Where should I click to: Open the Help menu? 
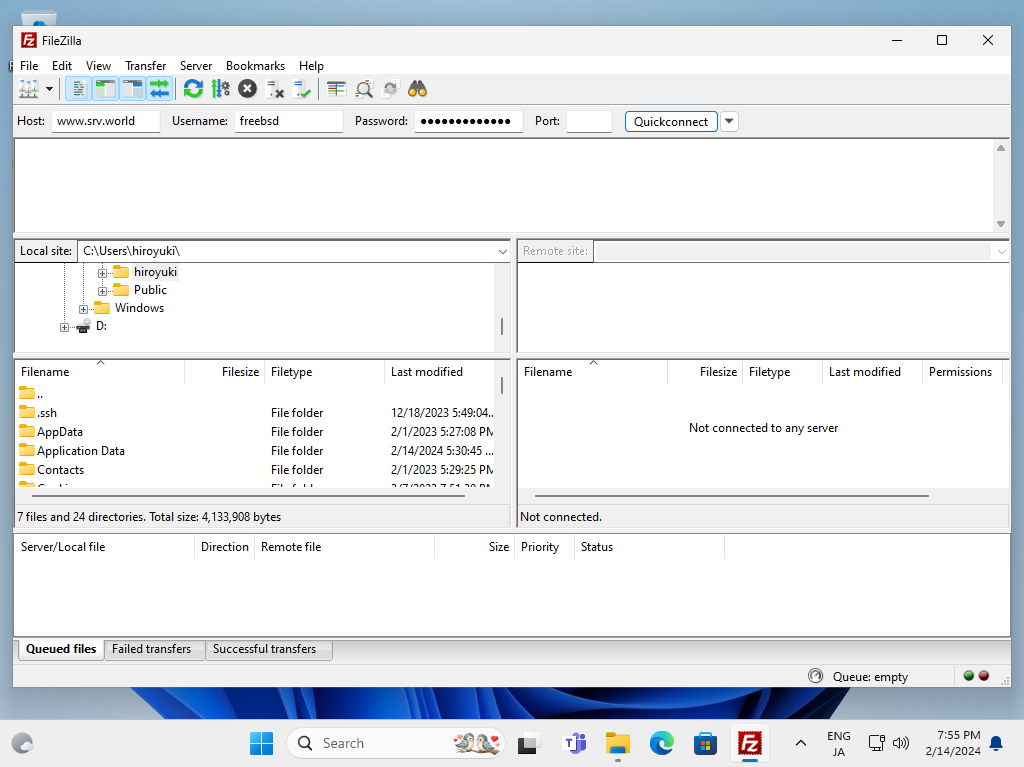pyautogui.click(x=312, y=66)
